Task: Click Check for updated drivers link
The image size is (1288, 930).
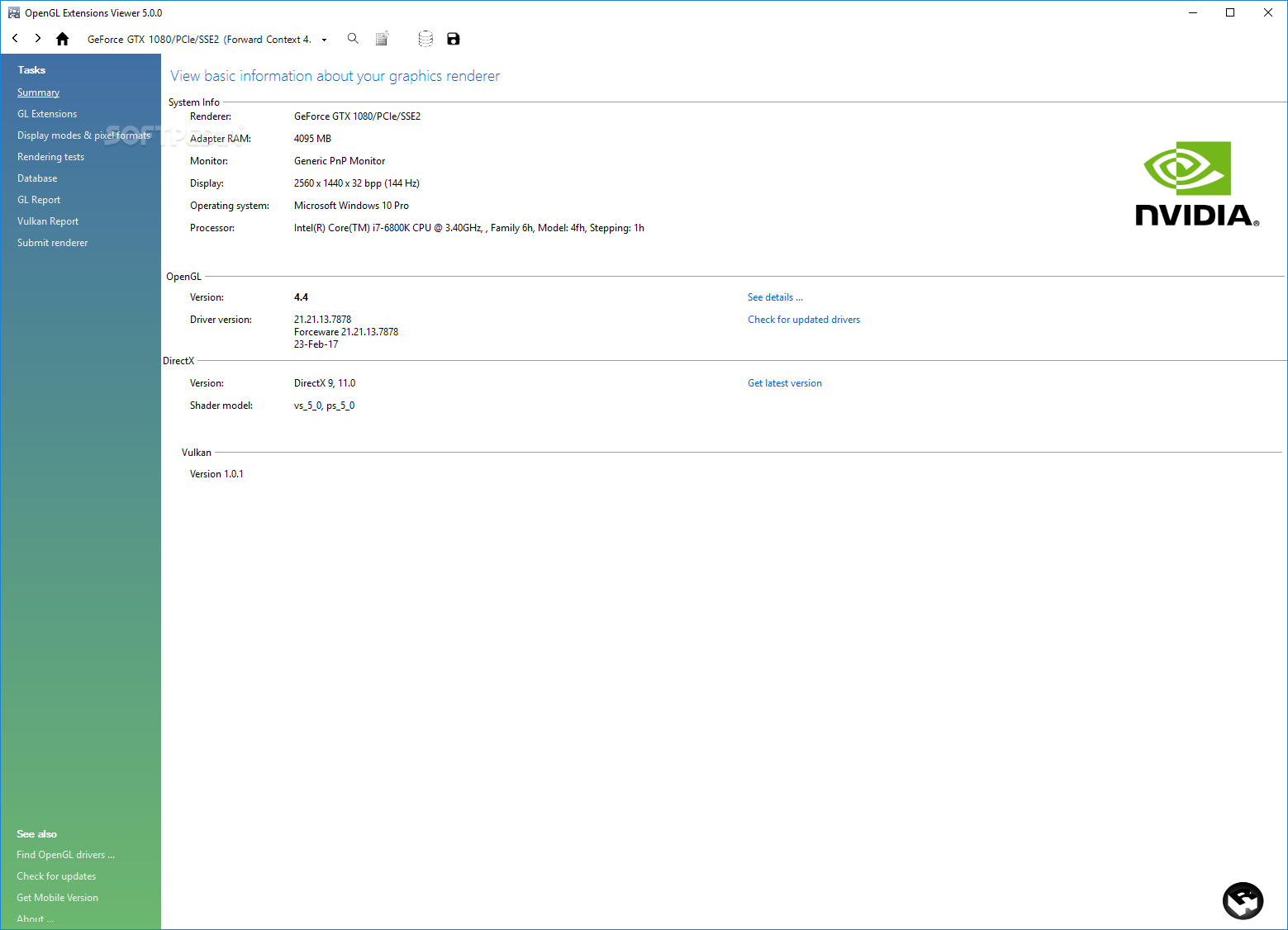Action: [x=804, y=320]
